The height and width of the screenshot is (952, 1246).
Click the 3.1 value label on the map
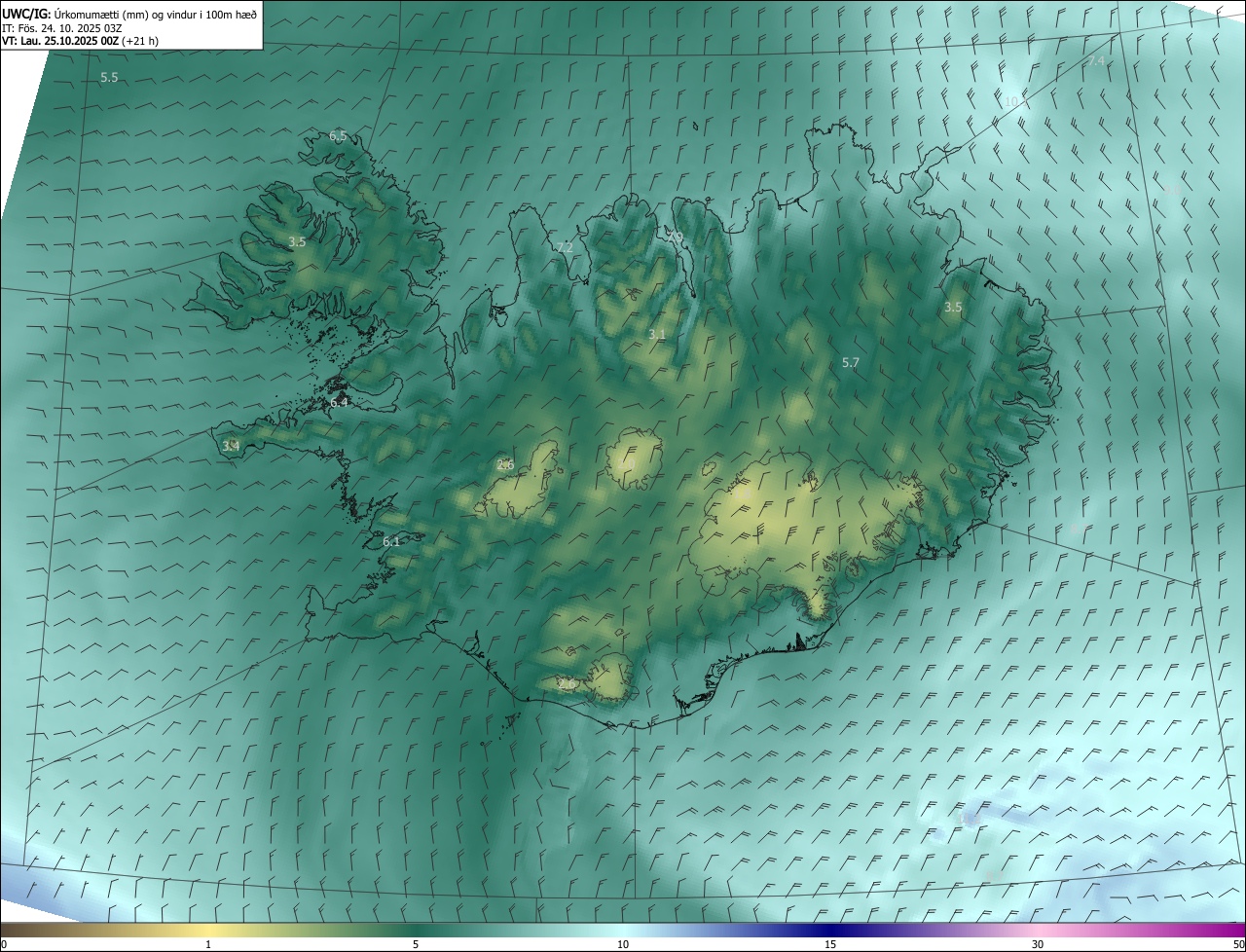657,335
